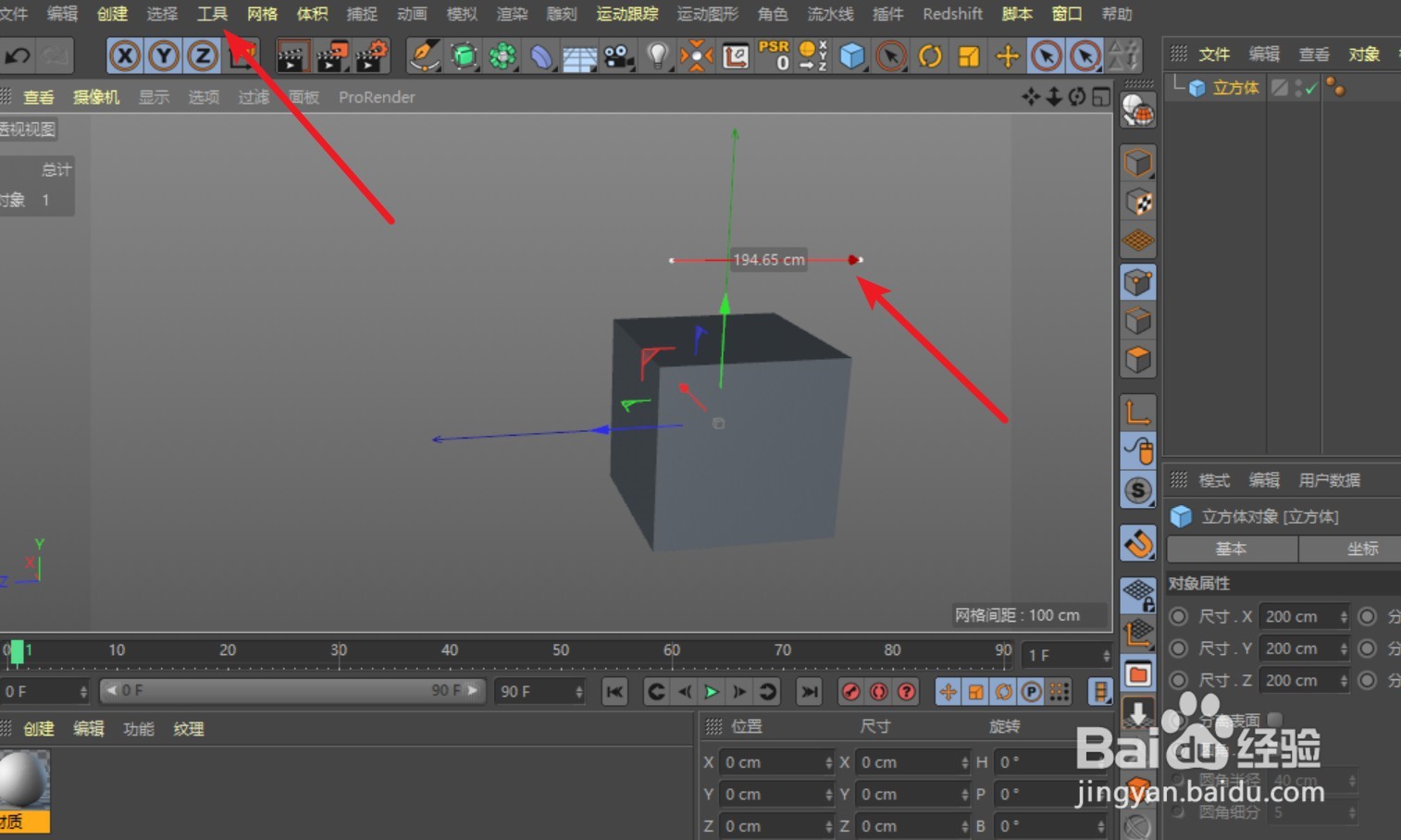The image size is (1401, 840).
Task: Click stepper of the 90 F end frame field
Action: (x=579, y=691)
